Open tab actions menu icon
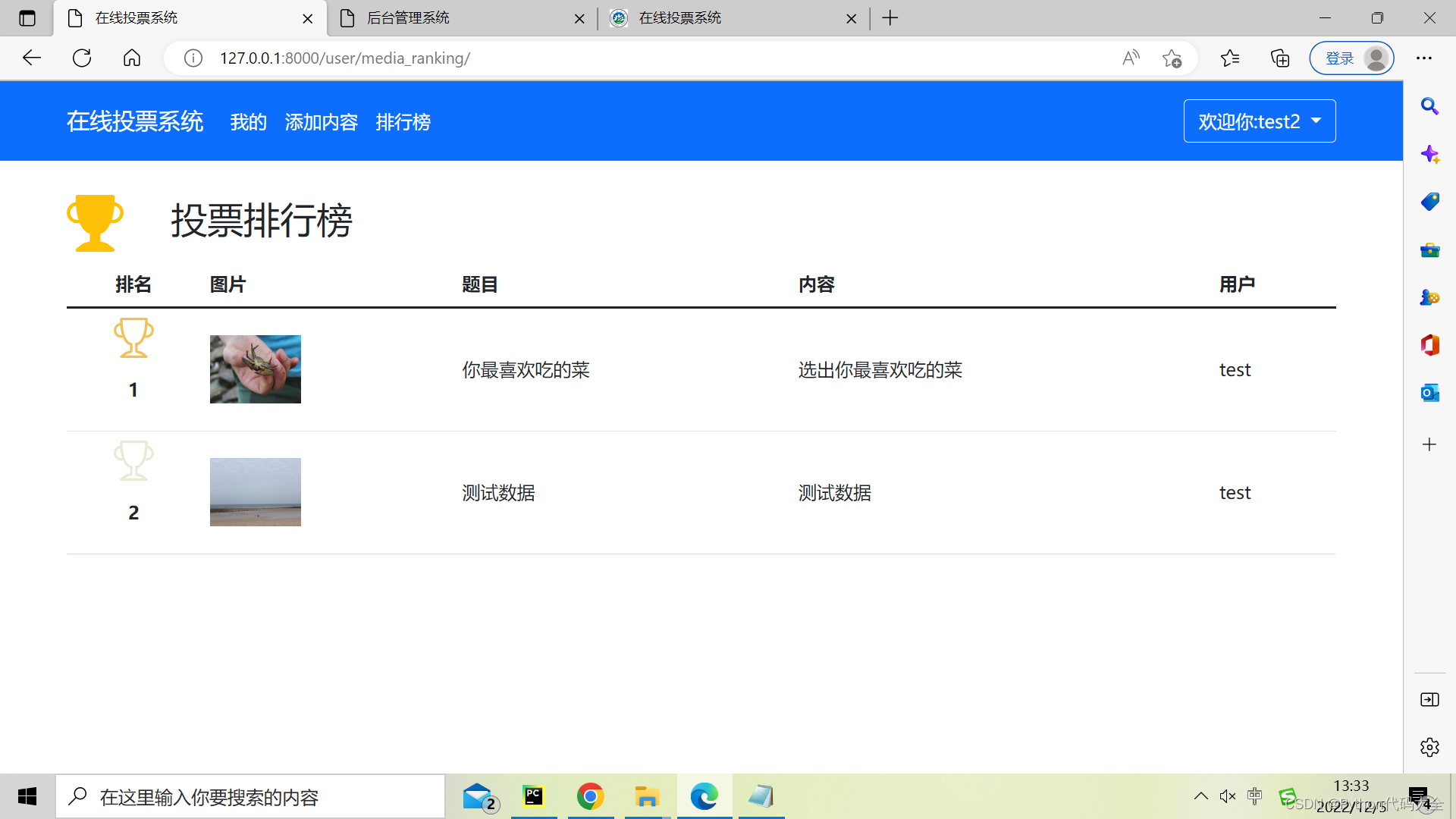The width and height of the screenshot is (1456, 819). click(x=27, y=18)
